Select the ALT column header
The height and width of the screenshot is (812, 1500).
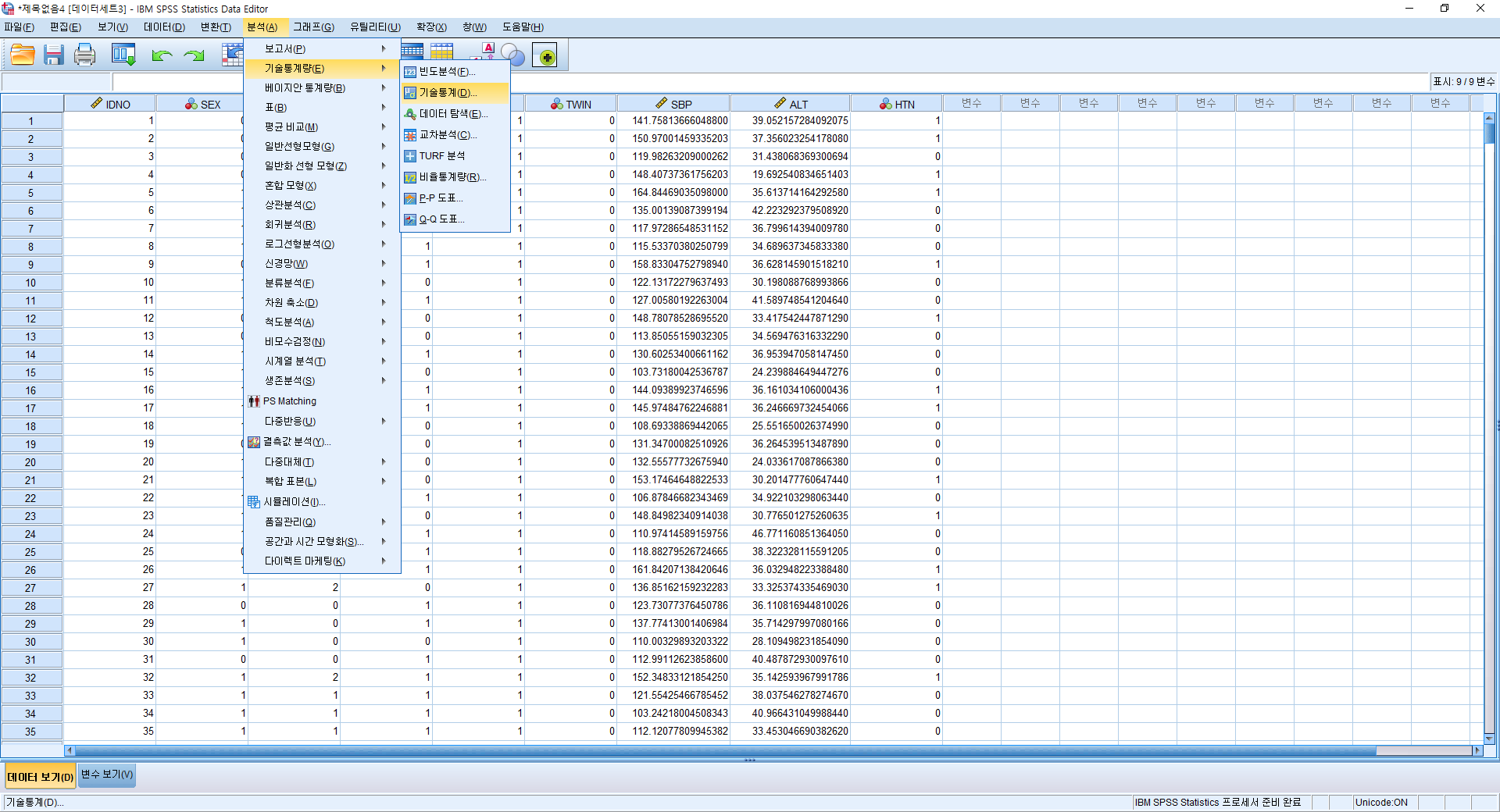click(x=790, y=104)
